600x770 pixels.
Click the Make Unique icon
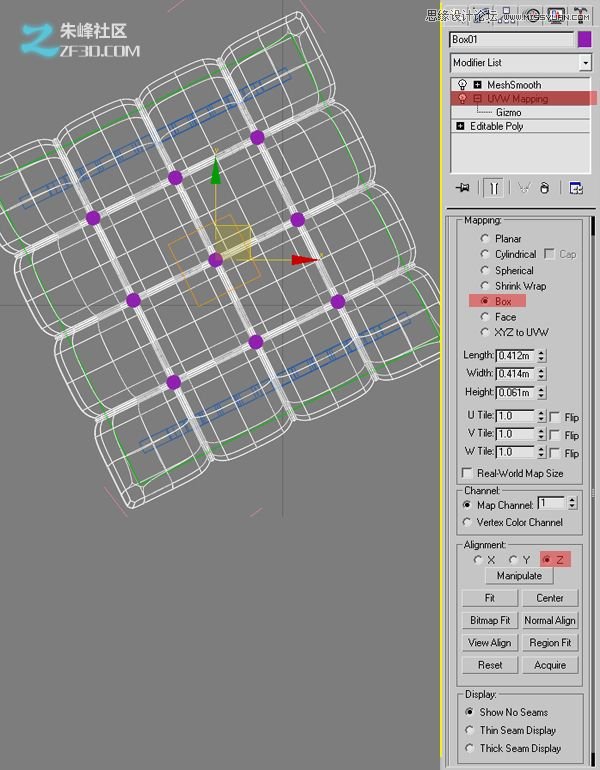click(524, 188)
